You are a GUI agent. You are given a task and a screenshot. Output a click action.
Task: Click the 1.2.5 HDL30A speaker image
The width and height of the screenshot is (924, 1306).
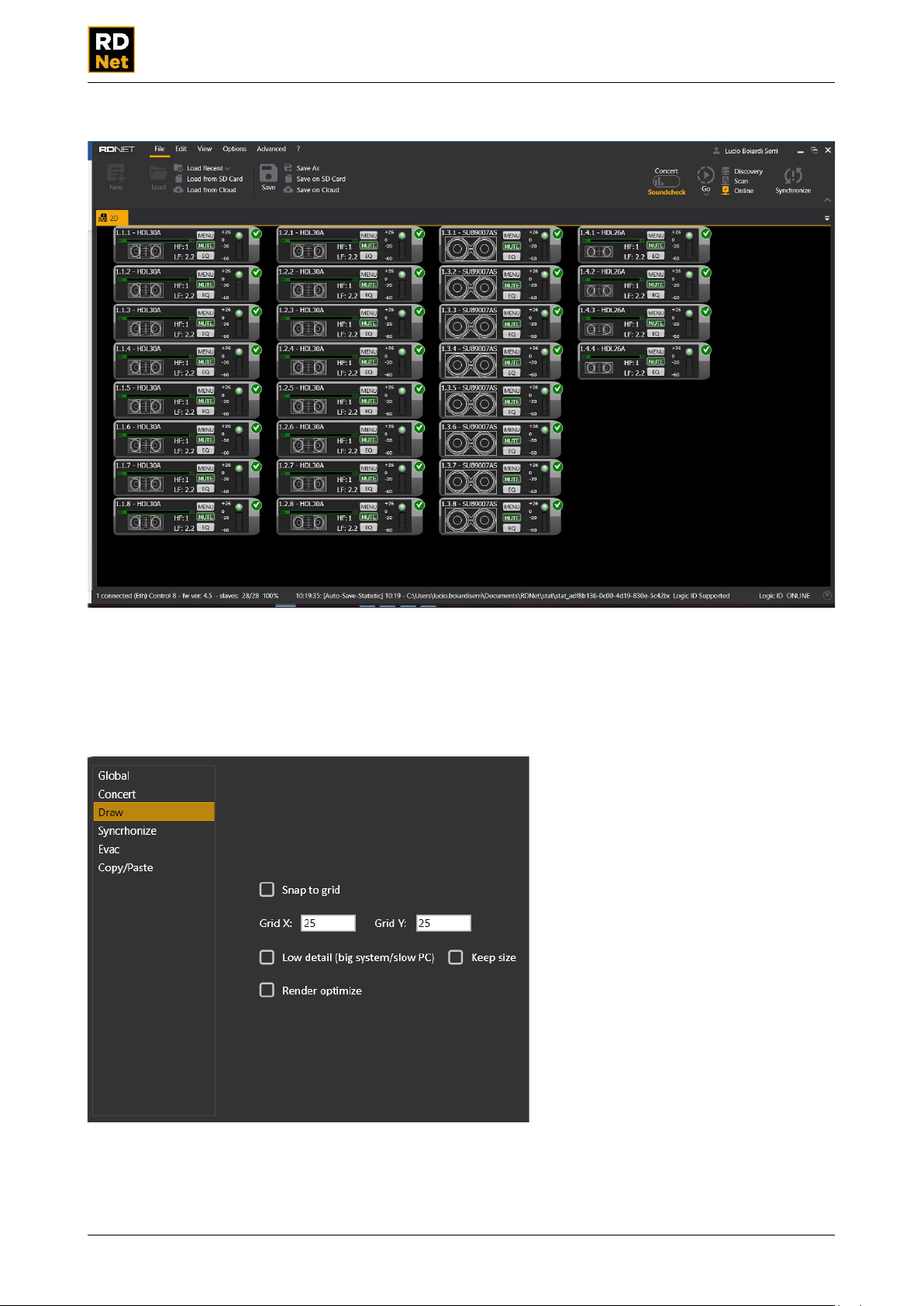click(309, 406)
